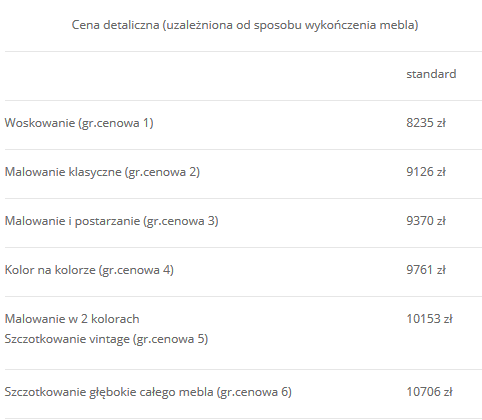
Task: Click the 'Cena detaliczna' table heading
Action: point(245,25)
